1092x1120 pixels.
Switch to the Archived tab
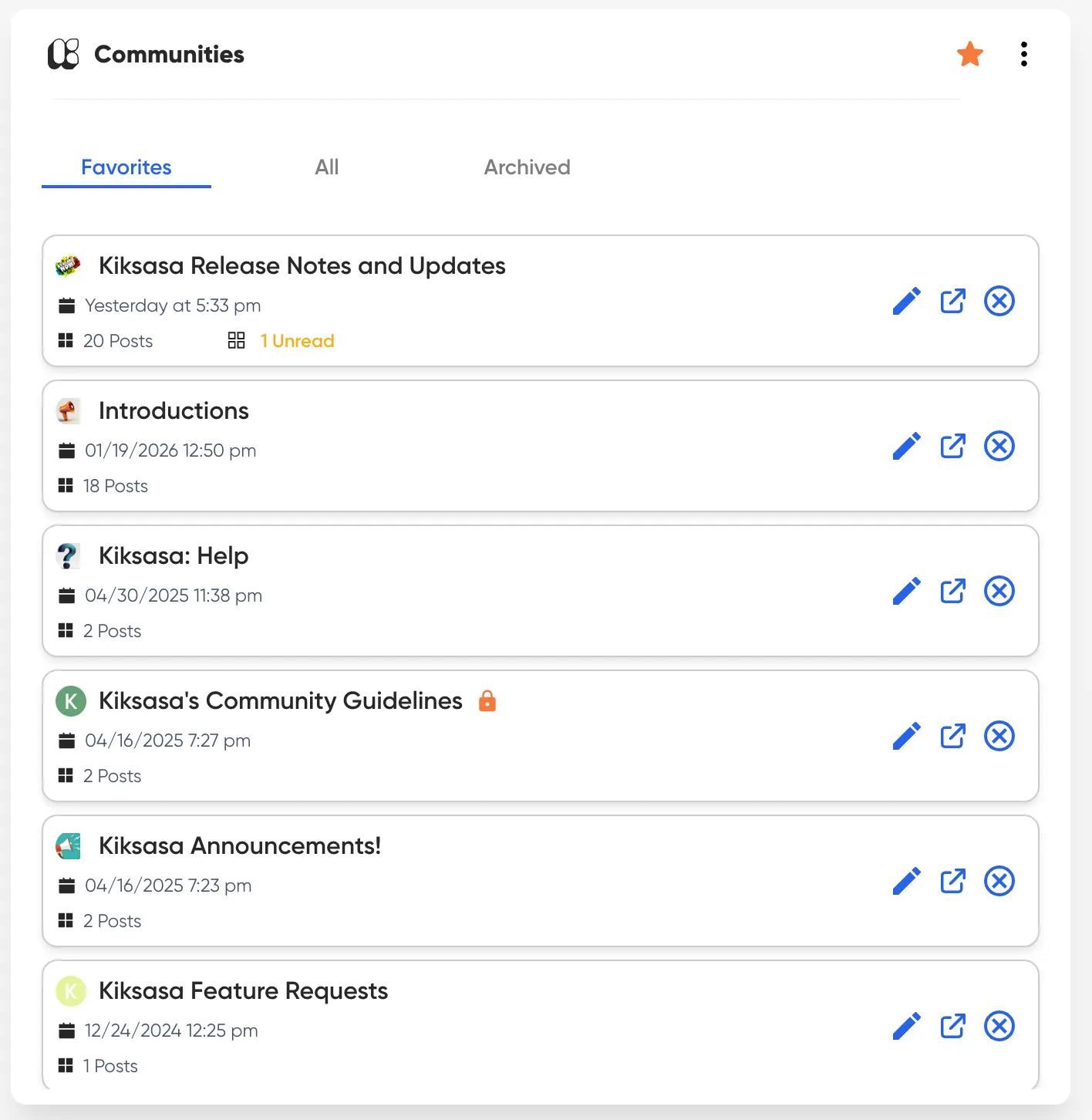click(527, 167)
